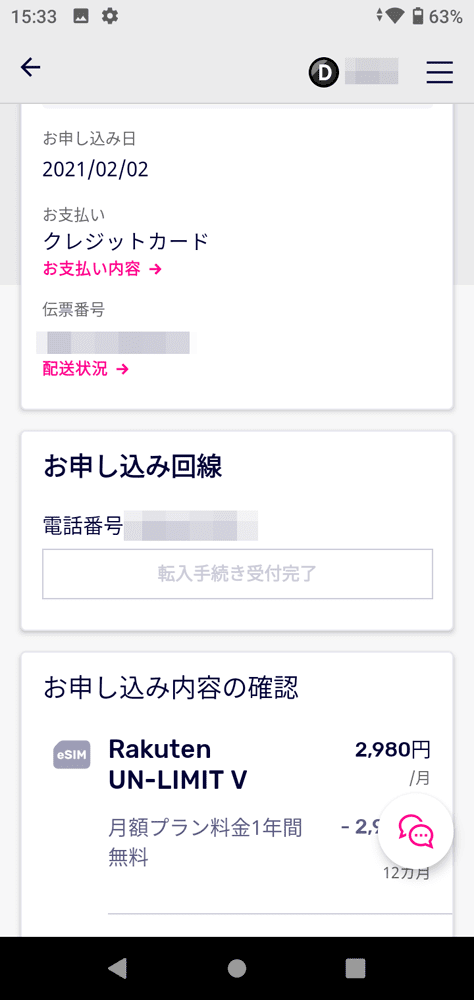This screenshot has width=474, height=1000.
Task: Open the hamburger menu
Action: (440, 72)
